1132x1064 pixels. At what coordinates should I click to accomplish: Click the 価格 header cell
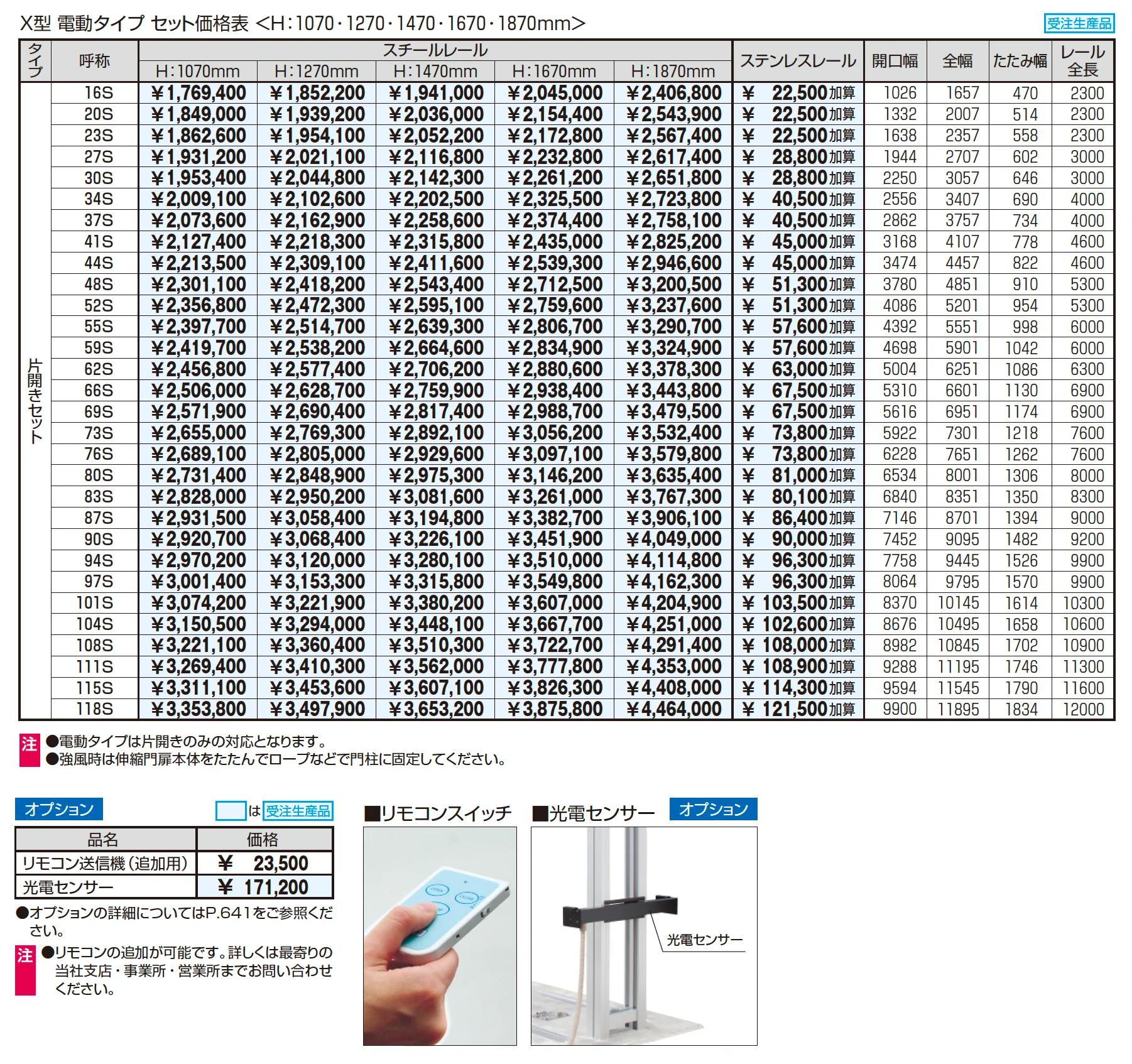(264, 839)
